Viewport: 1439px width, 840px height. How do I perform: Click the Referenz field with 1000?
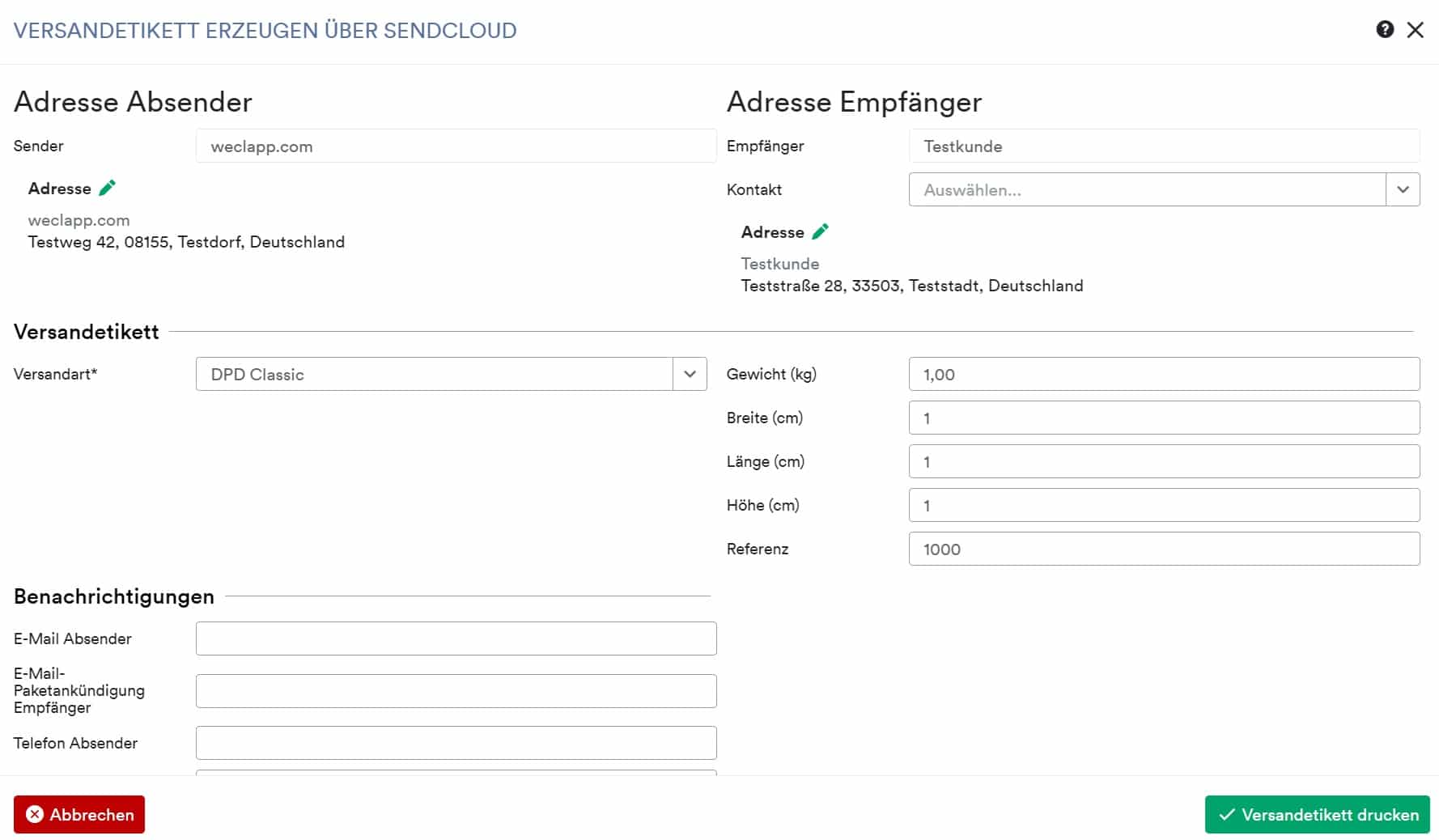pos(1164,549)
